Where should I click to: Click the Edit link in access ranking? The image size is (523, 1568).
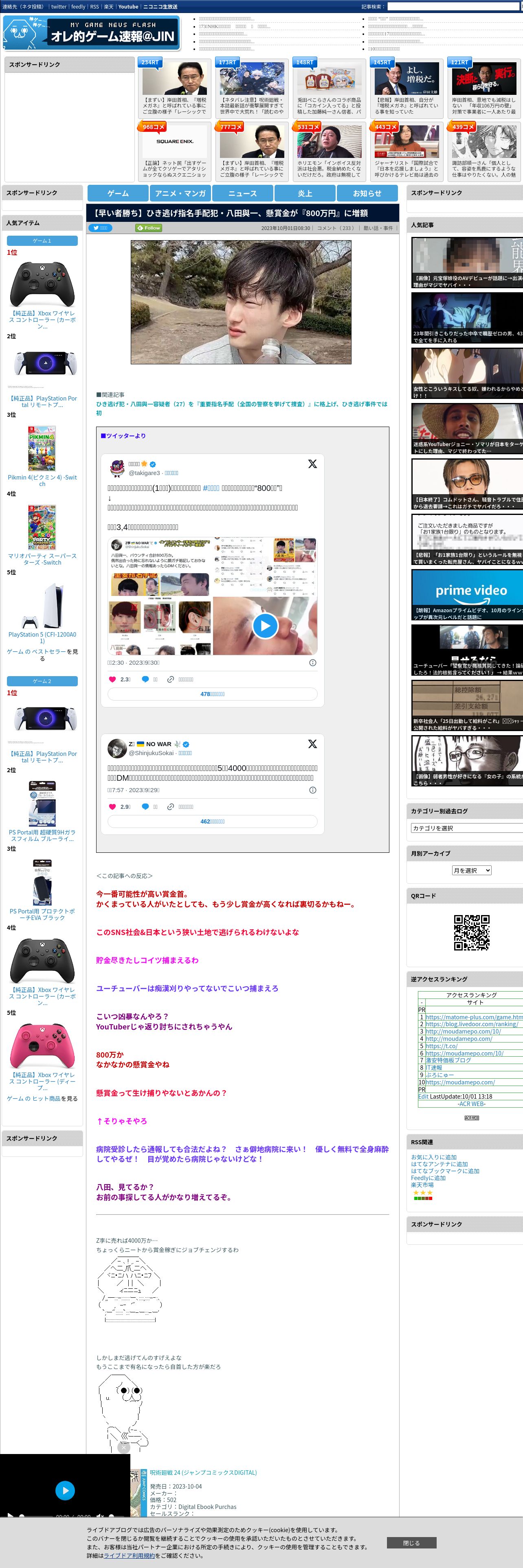pyautogui.click(x=423, y=1096)
